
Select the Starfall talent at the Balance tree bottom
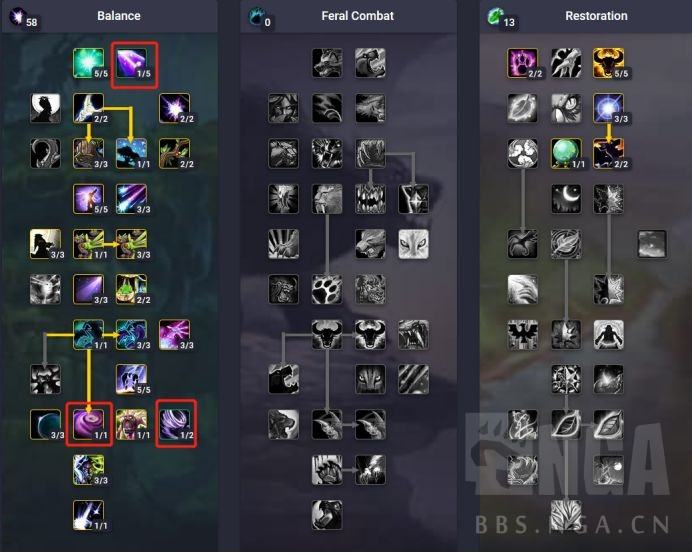89,515
